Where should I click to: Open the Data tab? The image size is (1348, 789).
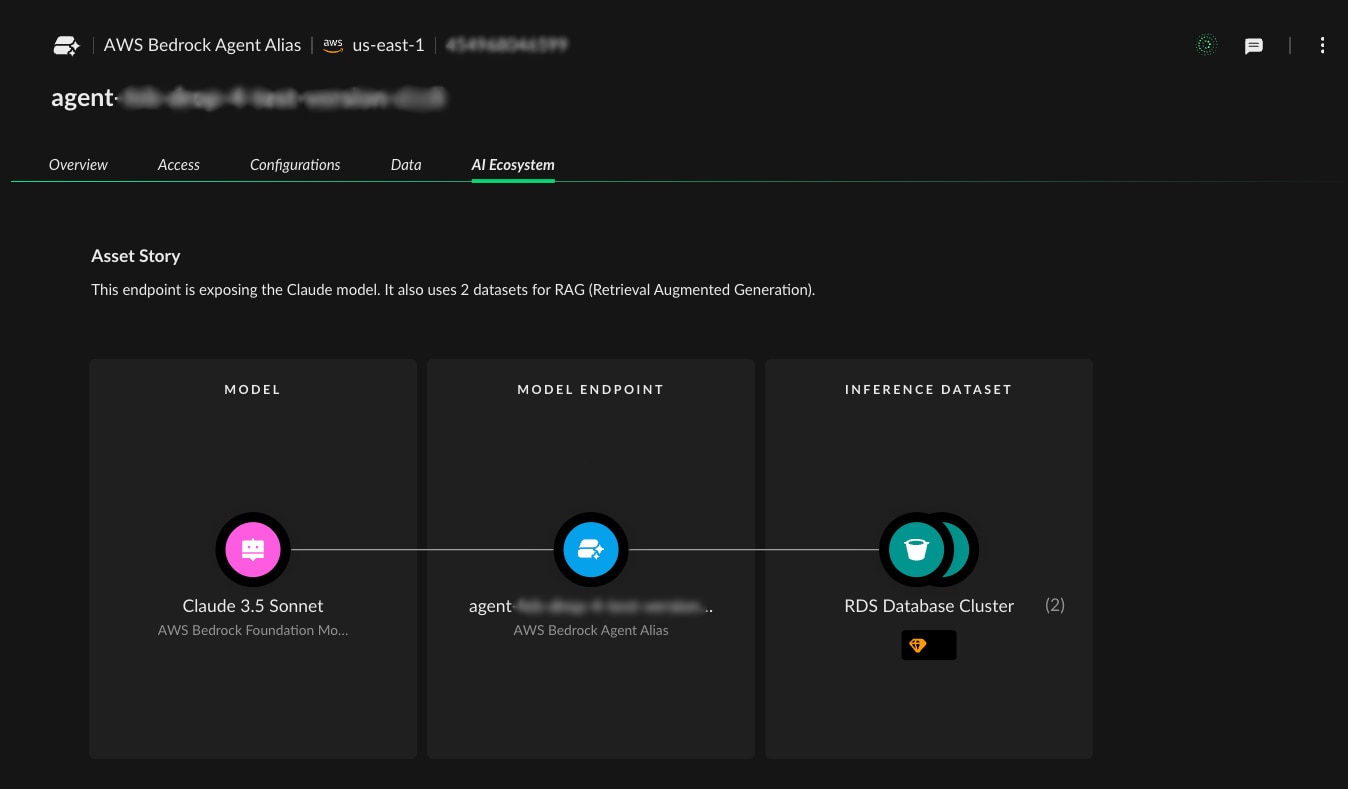tap(406, 165)
